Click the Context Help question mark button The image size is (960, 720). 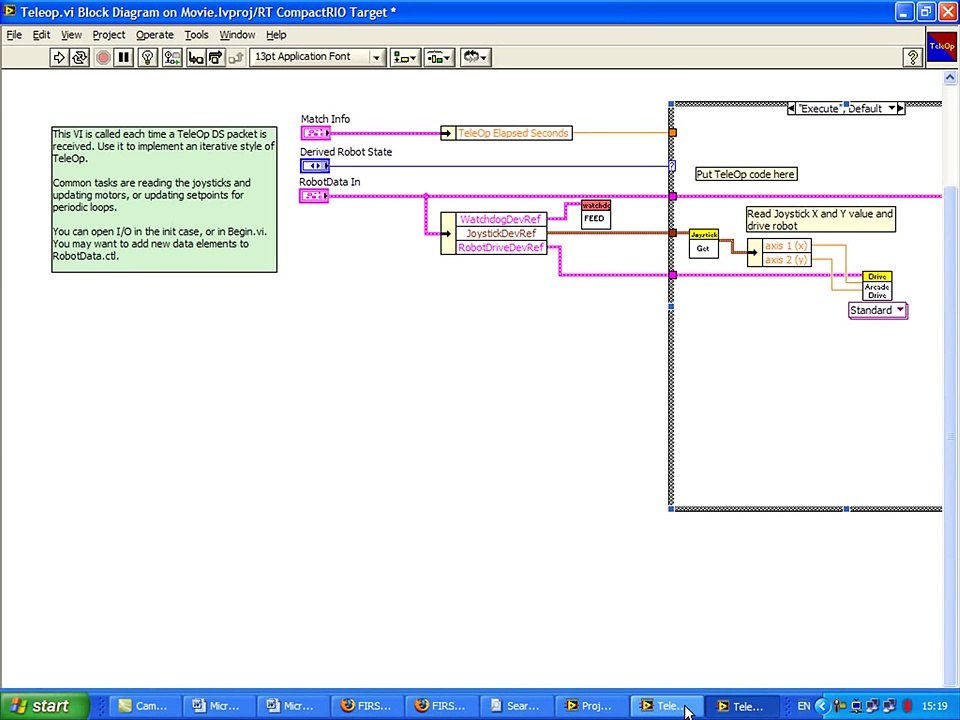point(913,58)
